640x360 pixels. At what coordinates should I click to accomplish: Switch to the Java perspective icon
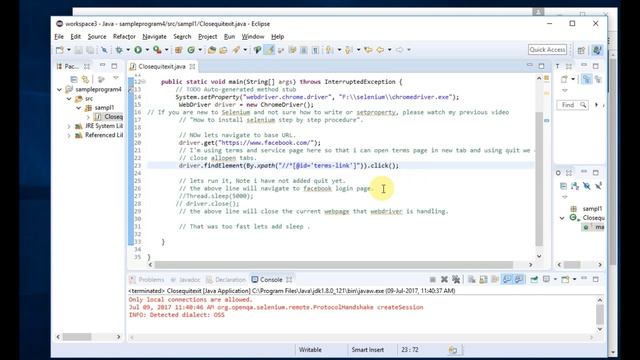point(597,50)
